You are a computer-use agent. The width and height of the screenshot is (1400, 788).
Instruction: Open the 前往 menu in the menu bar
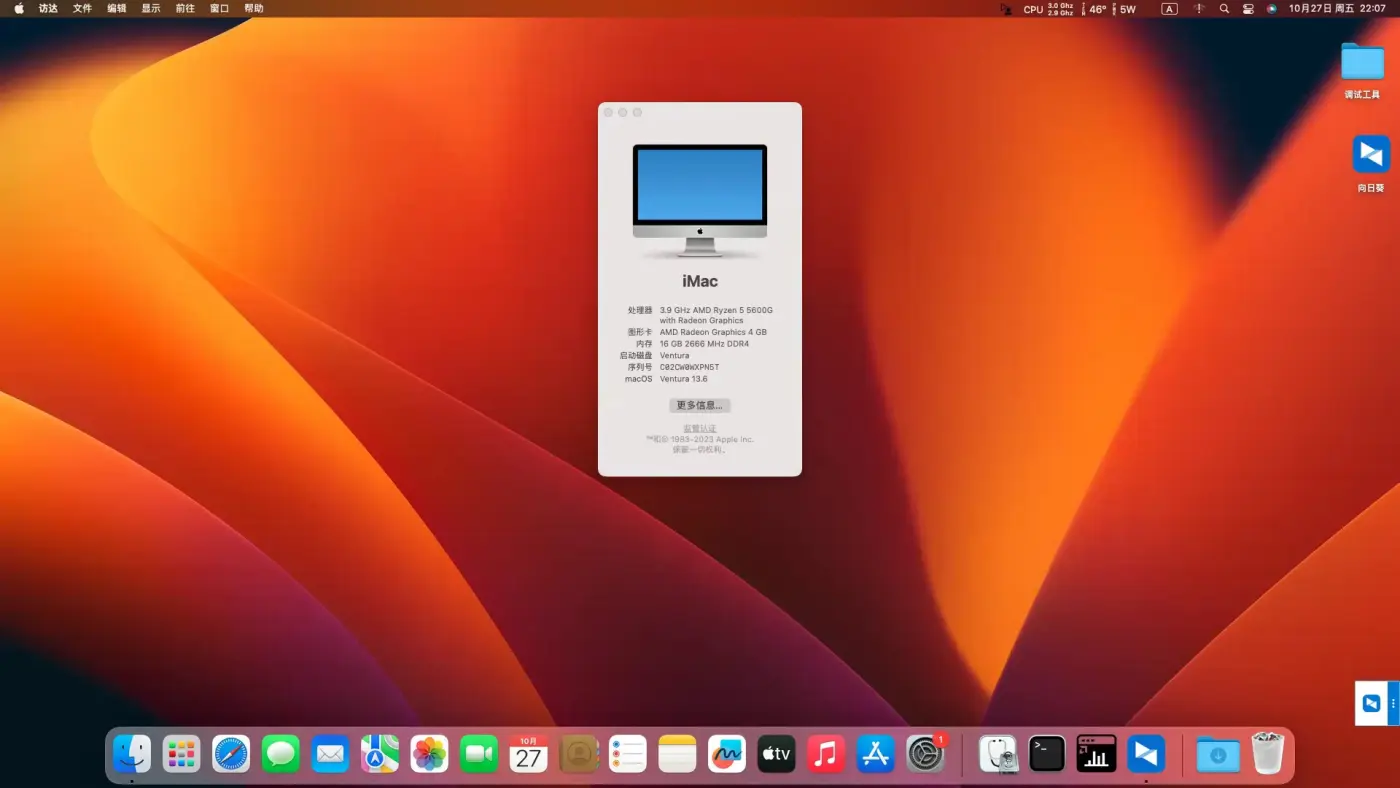(x=185, y=8)
